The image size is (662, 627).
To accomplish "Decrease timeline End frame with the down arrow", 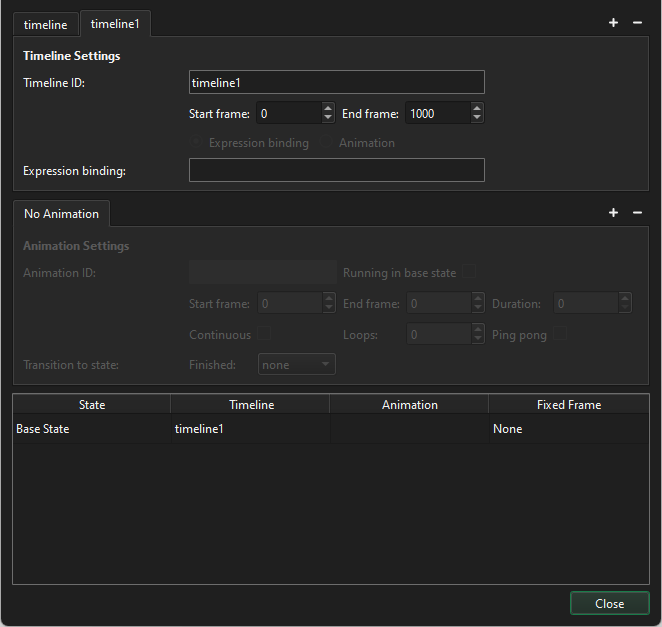I will pyautogui.click(x=477, y=119).
